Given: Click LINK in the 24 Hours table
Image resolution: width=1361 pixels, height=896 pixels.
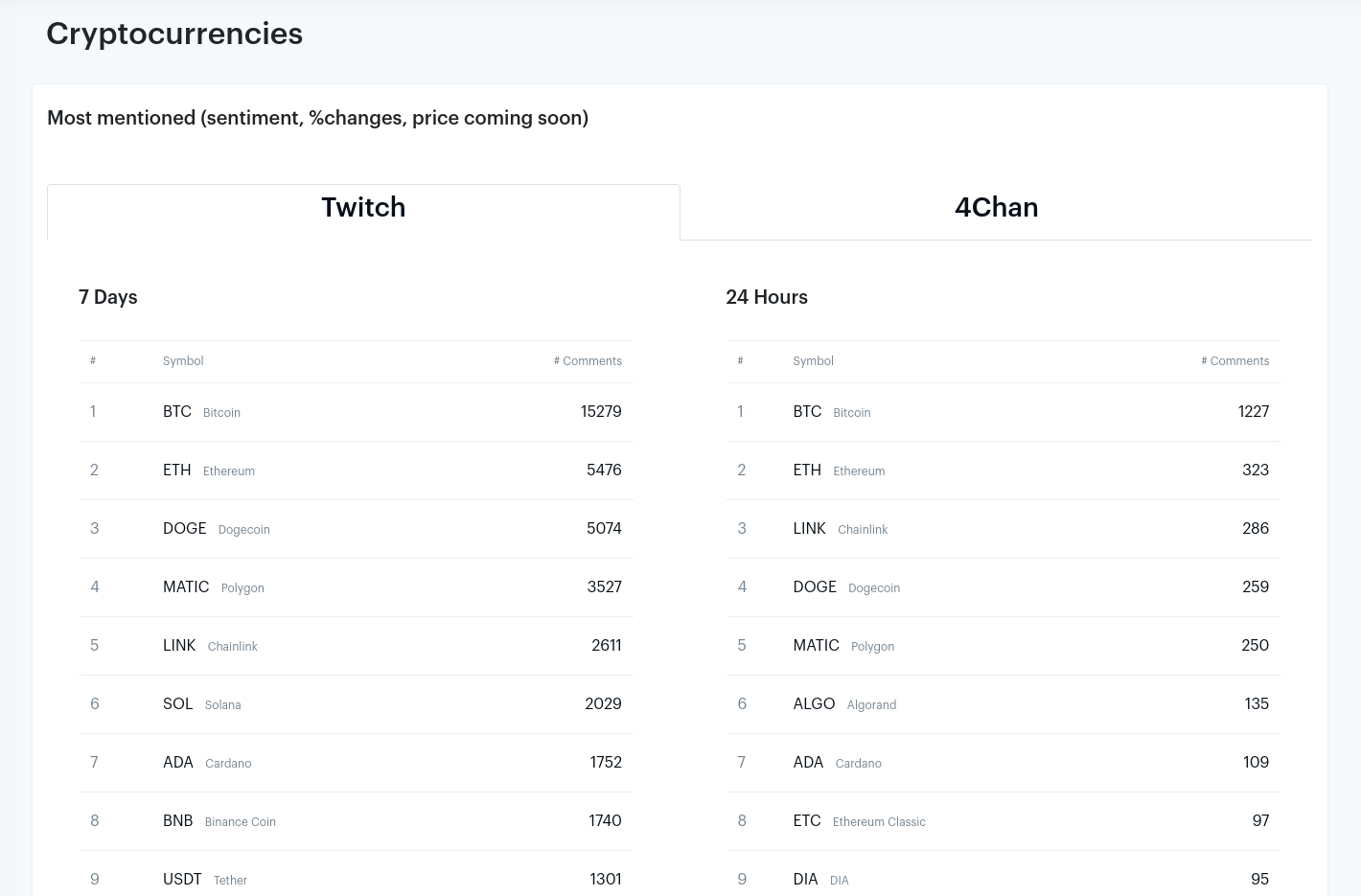Looking at the screenshot, I should tap(810, 529).
